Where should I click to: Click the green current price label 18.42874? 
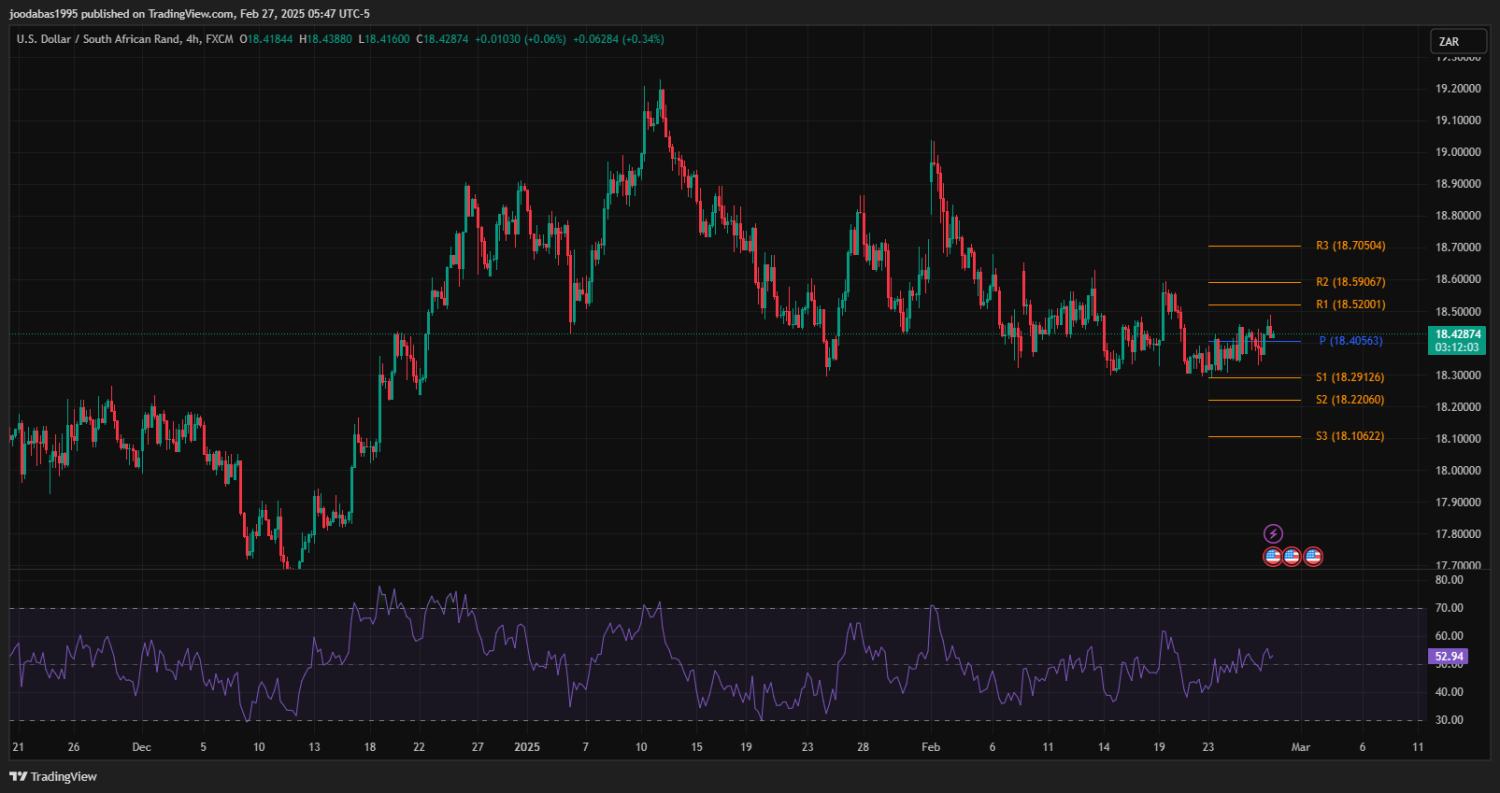coord(1456,334)
